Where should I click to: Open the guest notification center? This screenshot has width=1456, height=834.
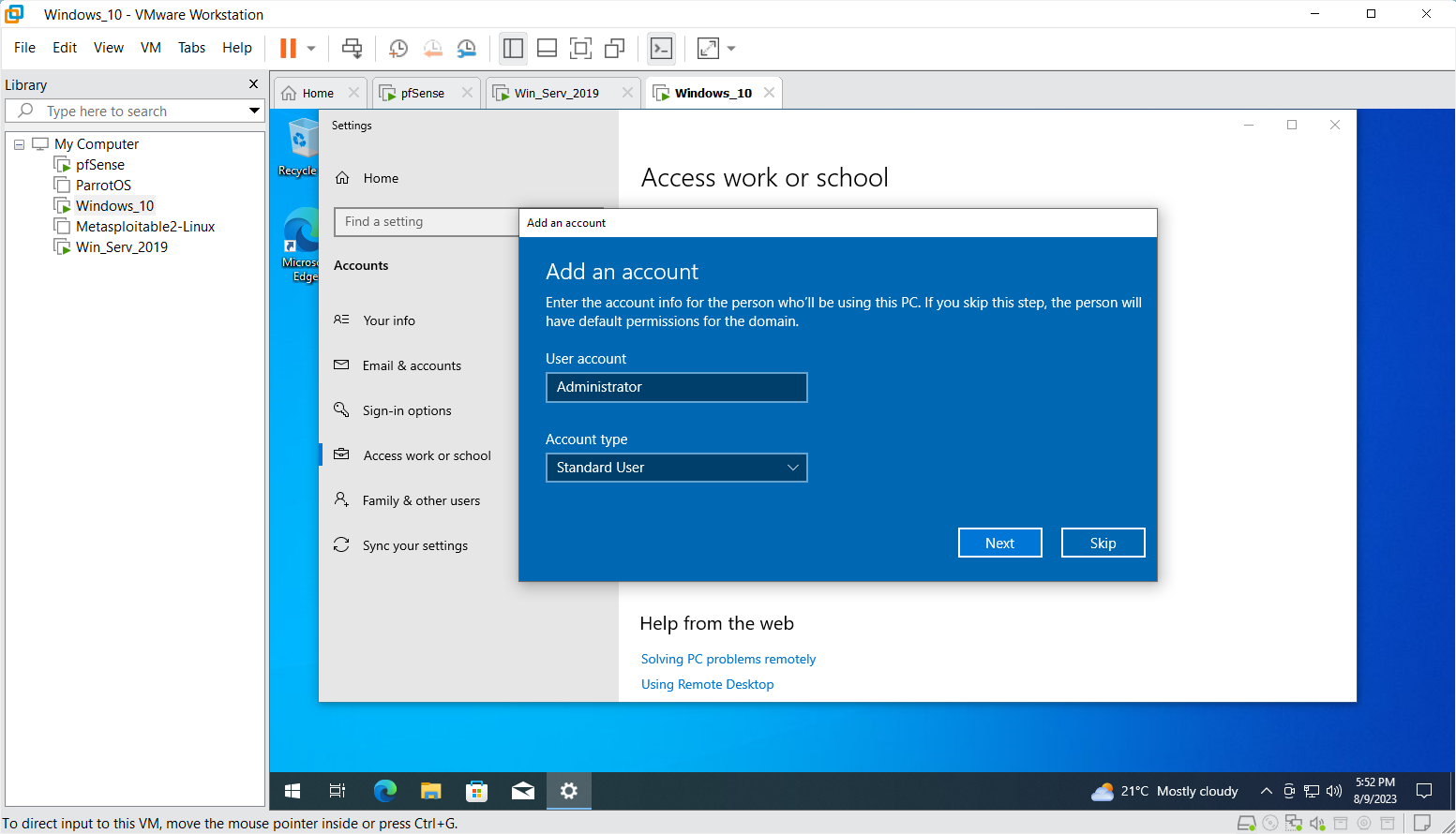[x=1424, y=791]
